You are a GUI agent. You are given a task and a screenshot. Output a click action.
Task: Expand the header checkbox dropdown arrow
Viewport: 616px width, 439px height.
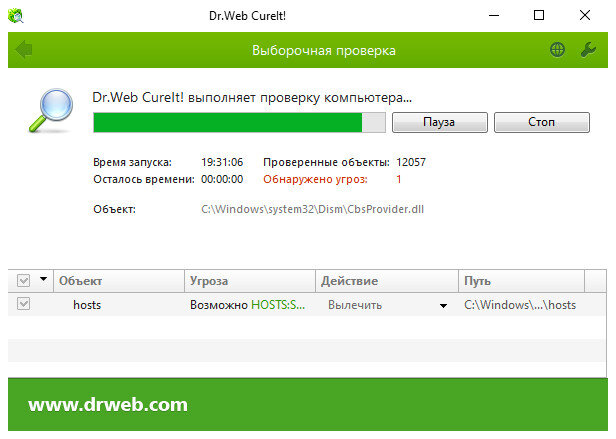click(44, 279)
